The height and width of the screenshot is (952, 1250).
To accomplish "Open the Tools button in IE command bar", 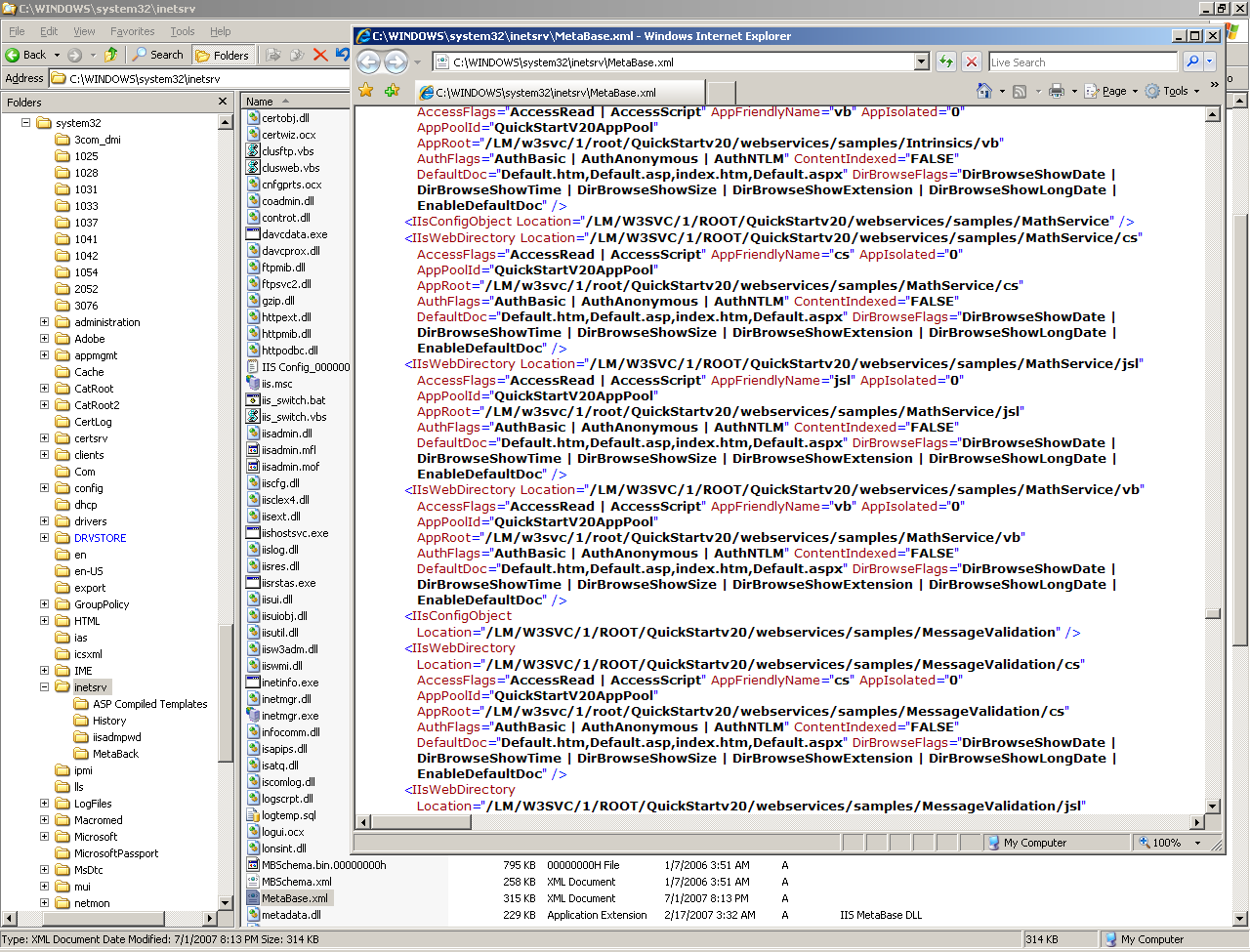I will tap(1172, 91).
